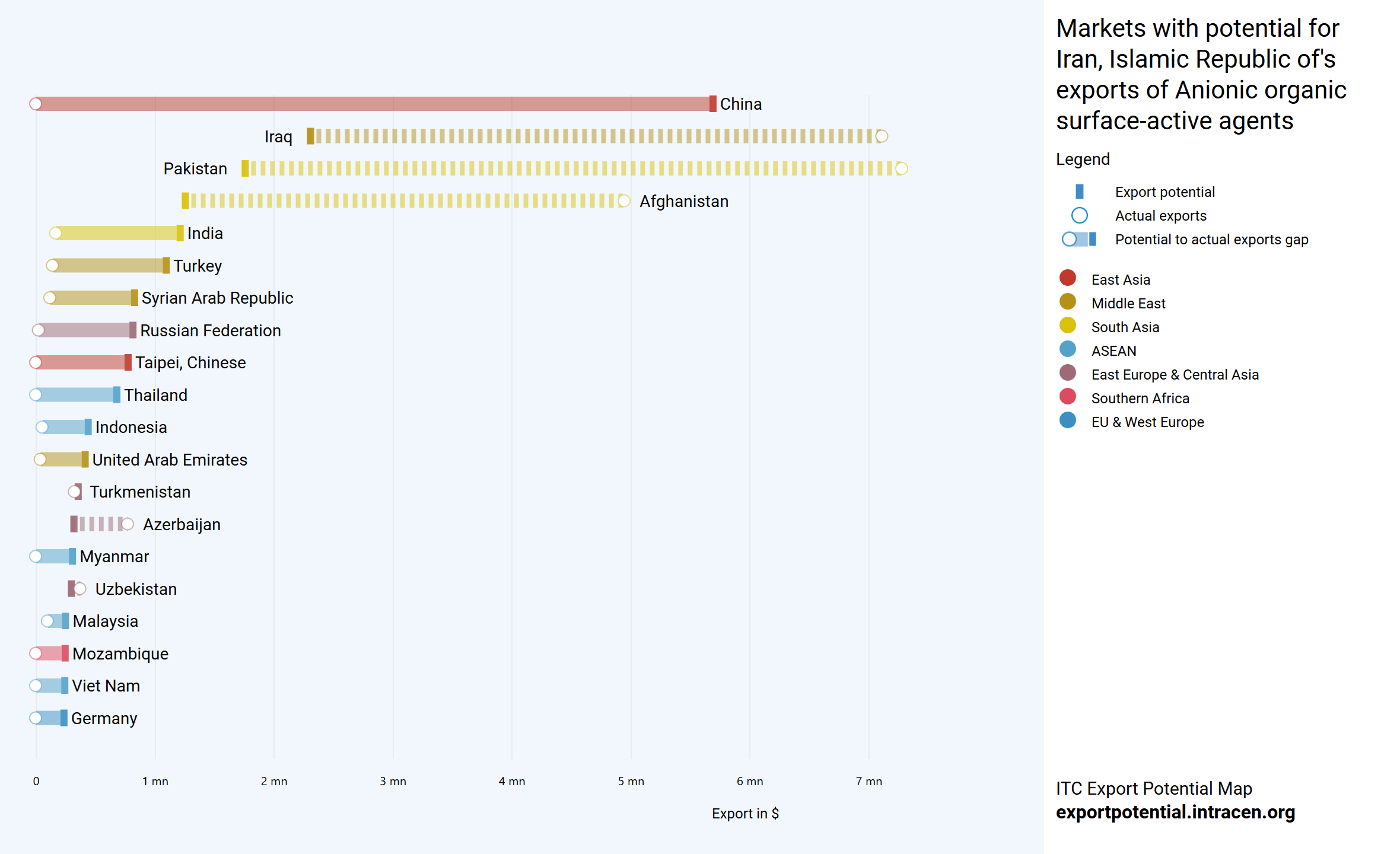Click Azerbaijan's actual exports circle marker

pyautogui.click(x=127, y=524)
